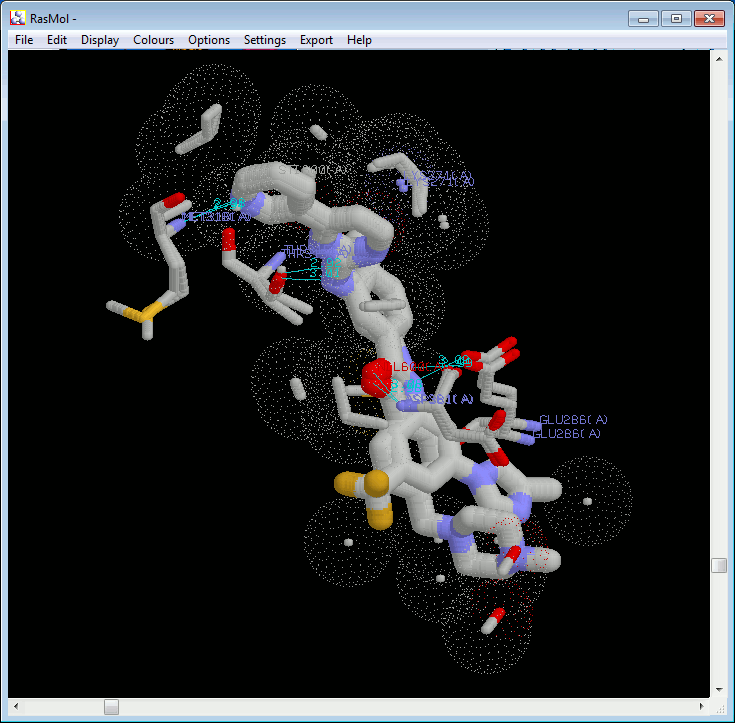Click the vertical scrollbar thumb
This screenshot has height=723, width=735.
(719, 565)
